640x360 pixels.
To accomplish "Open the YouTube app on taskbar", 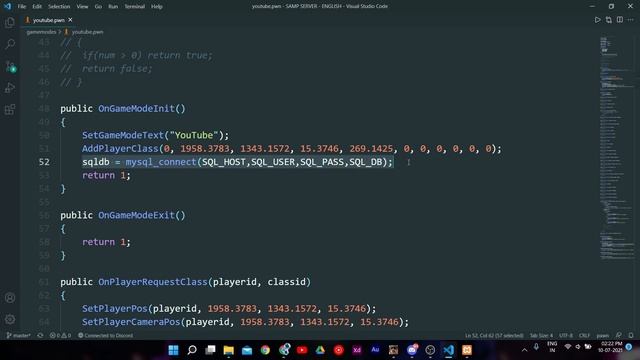I will tap(302, 350).
